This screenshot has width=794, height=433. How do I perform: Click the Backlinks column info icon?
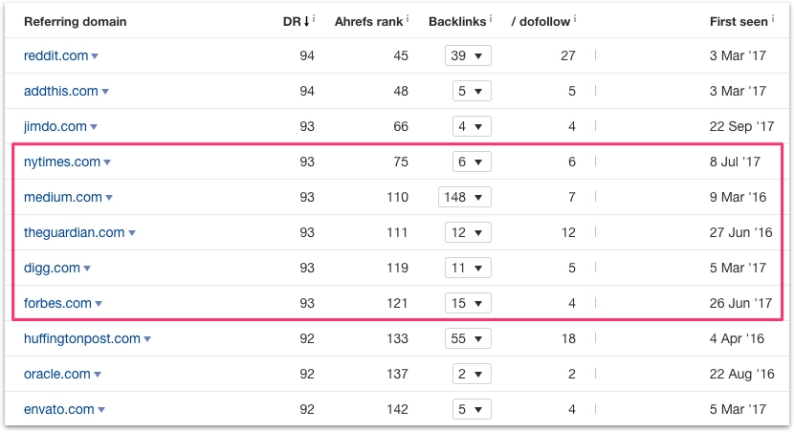click(x=493, y=18)
